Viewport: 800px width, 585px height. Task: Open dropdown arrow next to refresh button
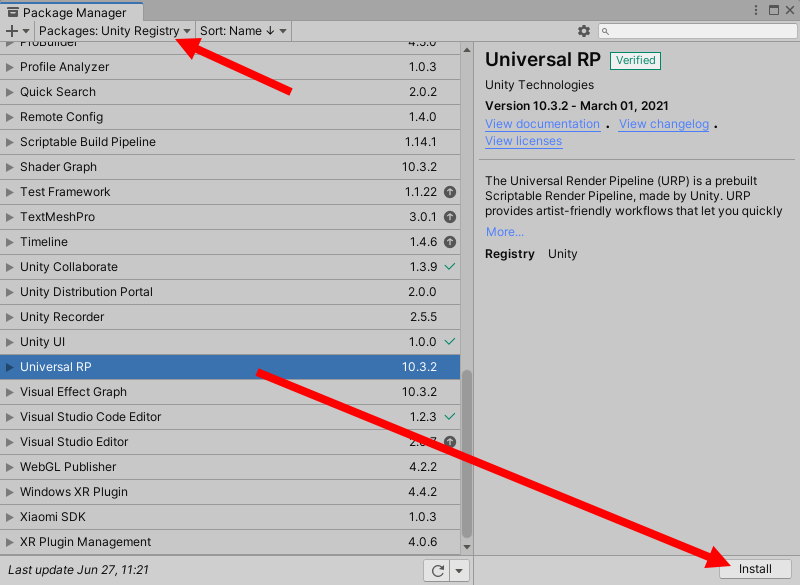pyautogui.click(x=459, y=571)
